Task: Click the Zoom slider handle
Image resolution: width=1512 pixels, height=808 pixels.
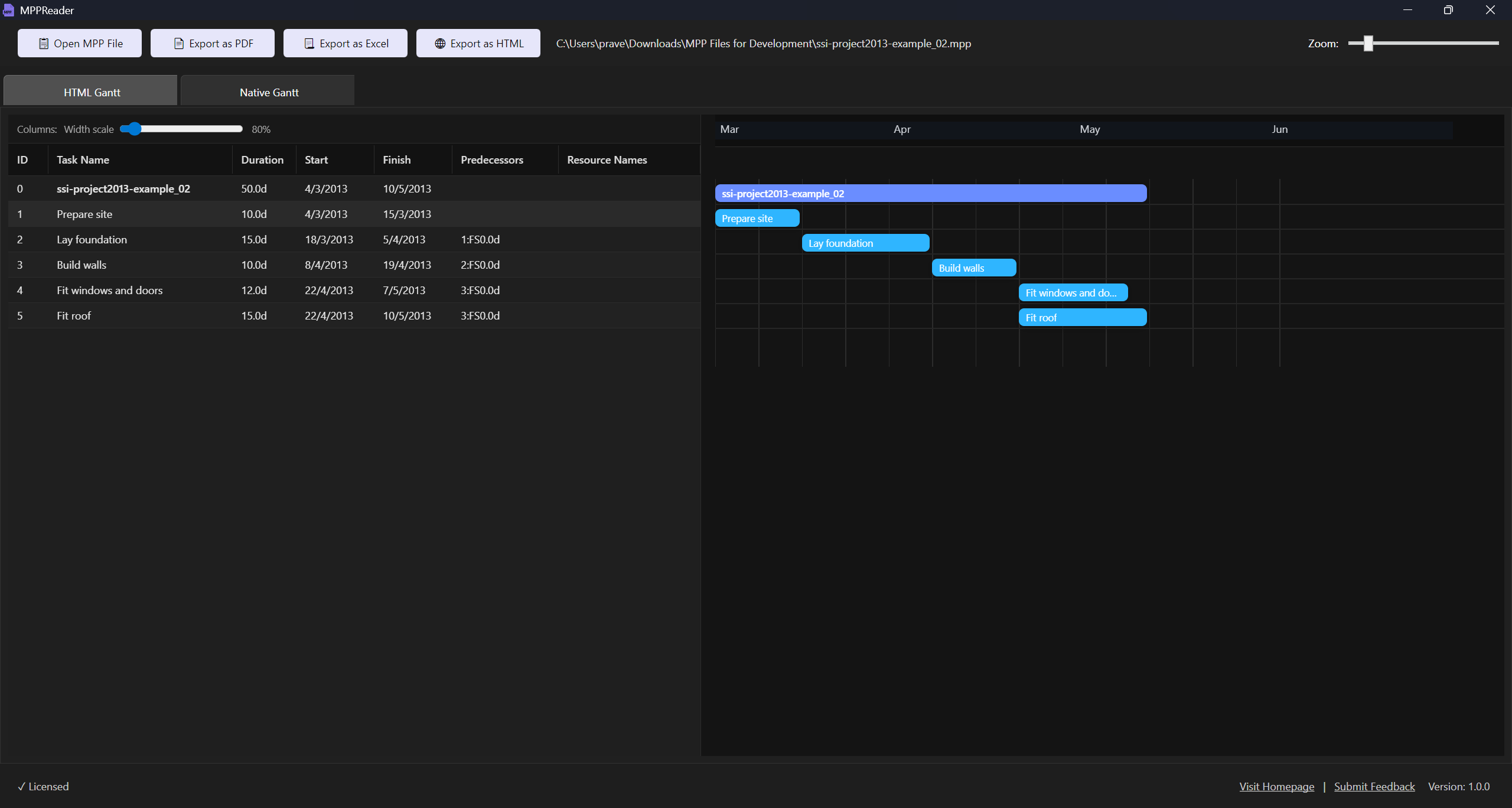Action: [x=1368, y=43]
